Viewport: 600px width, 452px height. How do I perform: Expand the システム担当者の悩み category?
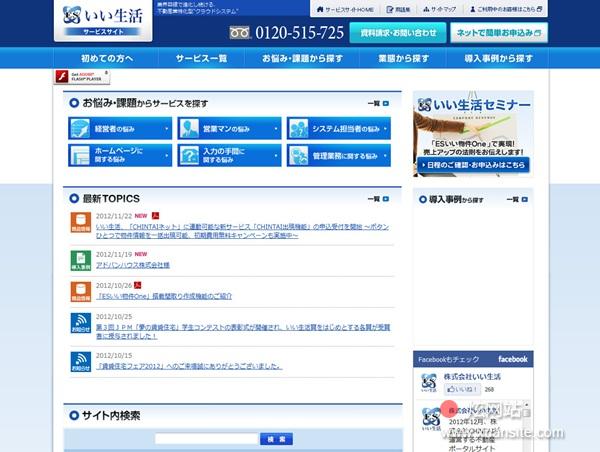coord(339,129)
